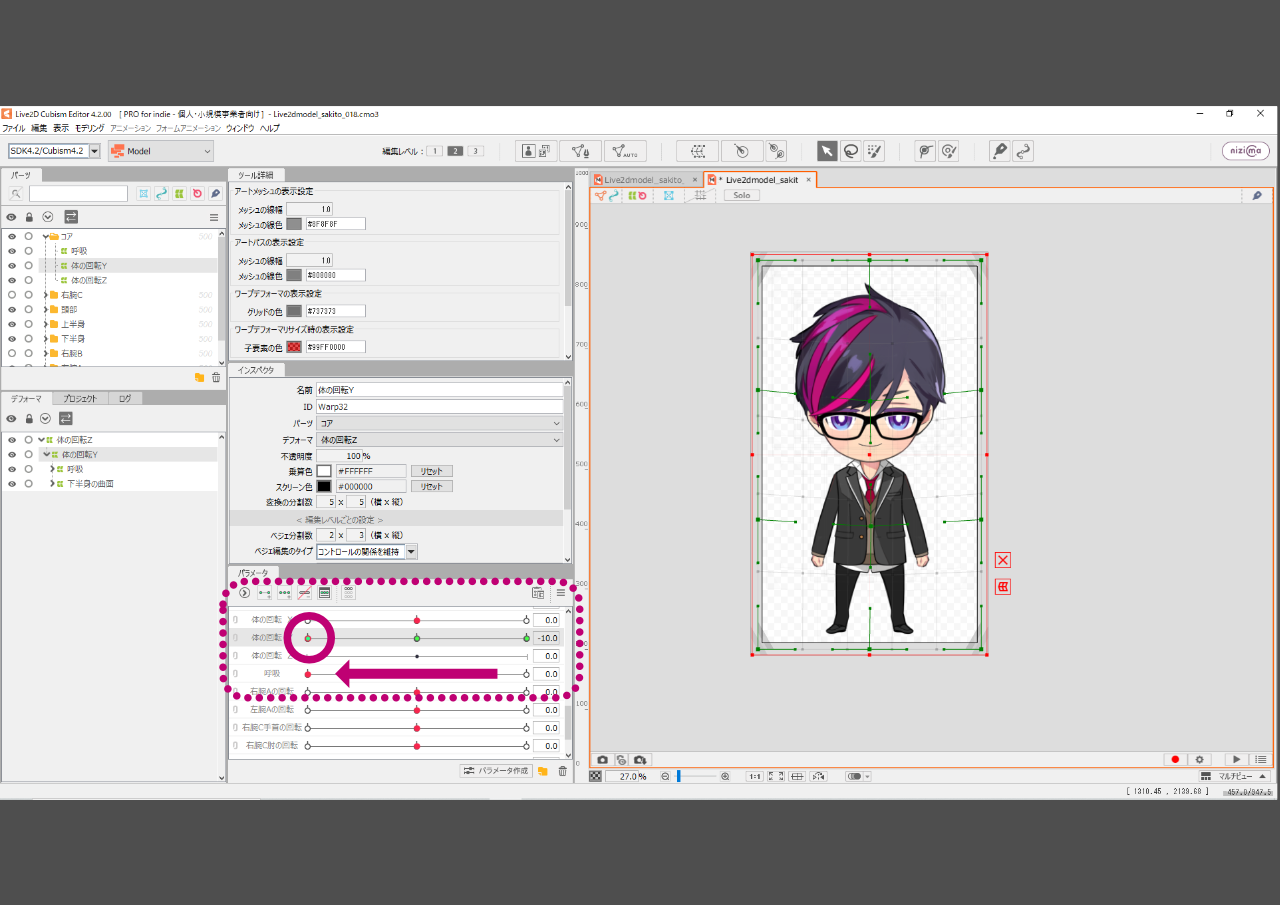
Task: Reset スクリーン色 with リセット button
Action: tap(431, 487)
